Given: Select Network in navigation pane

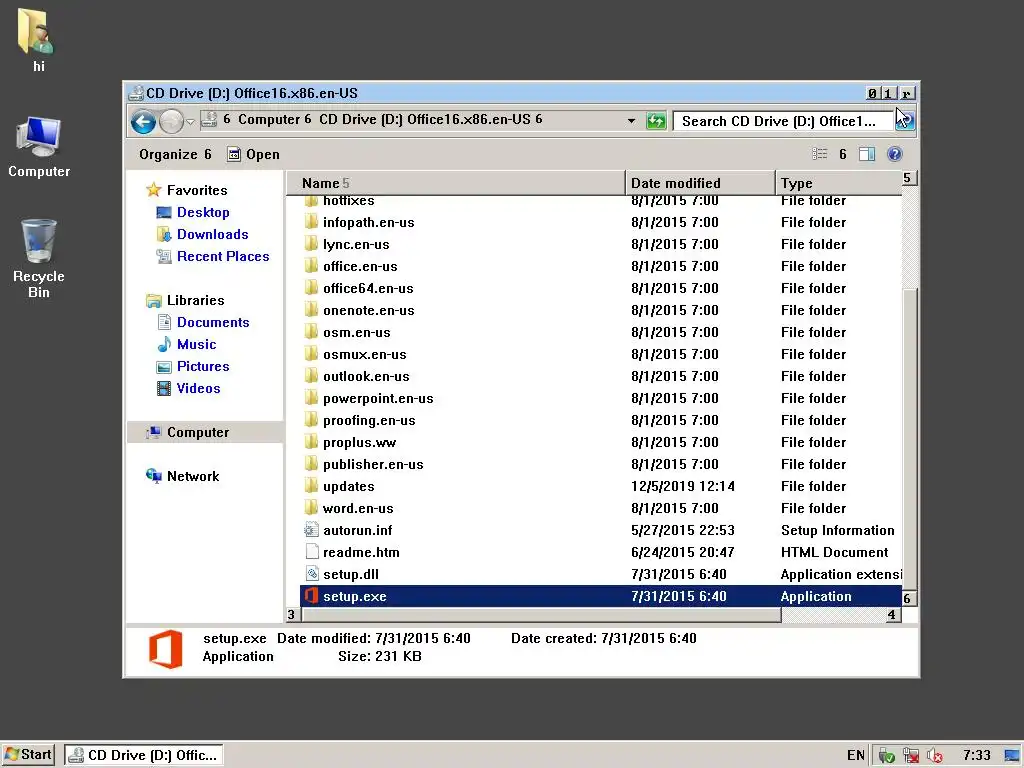Looking at the screenshot, I should click(x=183, y=476).
